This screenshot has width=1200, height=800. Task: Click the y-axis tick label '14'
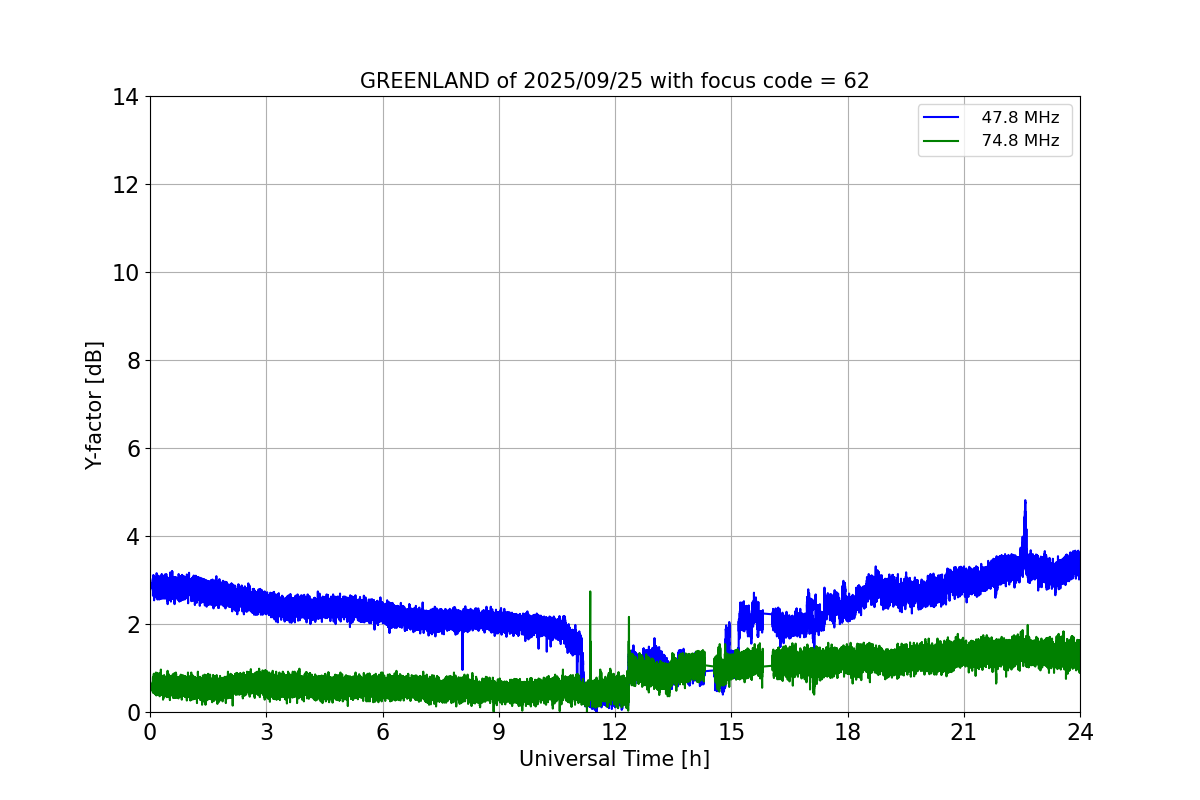pyautogui.click(x=125, y=97)
